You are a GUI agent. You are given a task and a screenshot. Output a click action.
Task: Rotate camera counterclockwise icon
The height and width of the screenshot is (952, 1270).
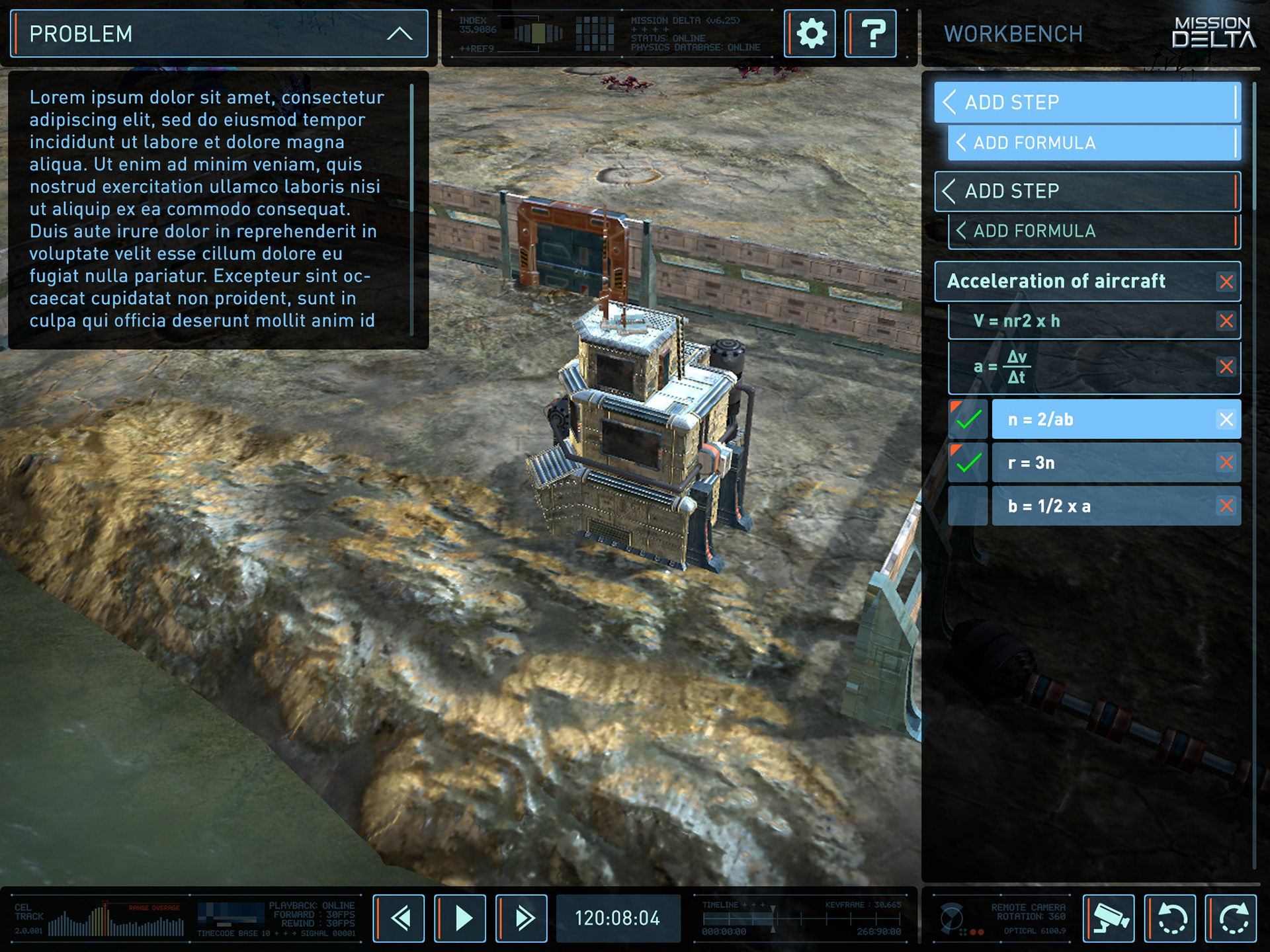[x=1171, y=918]
